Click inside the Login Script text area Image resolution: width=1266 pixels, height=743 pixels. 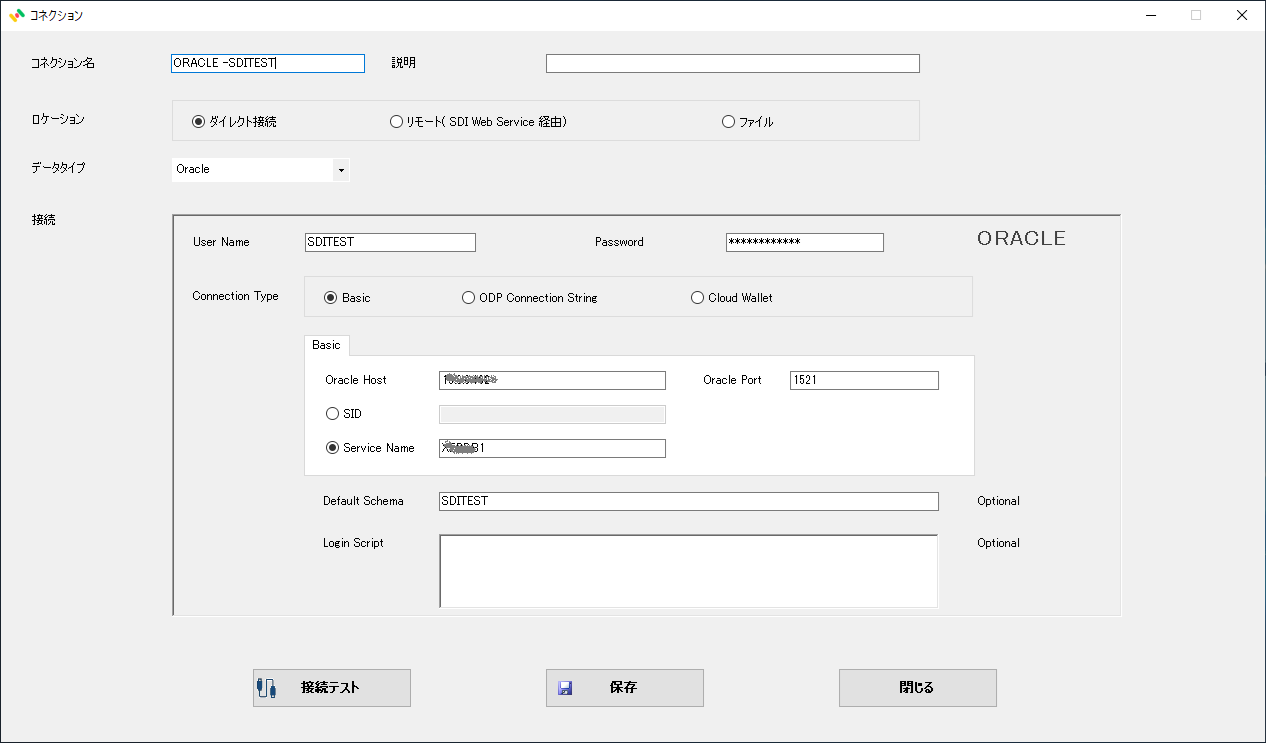[x=689, y=571]
